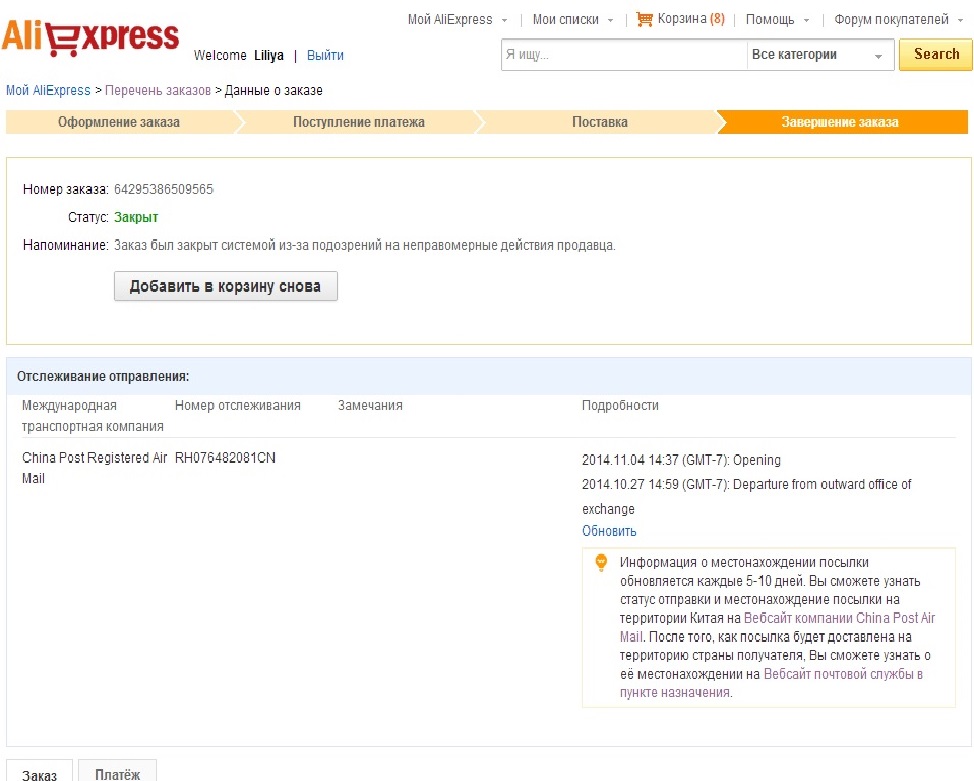Screen dimensions: 974x781
Task: Open Мой AliExpress breadcrumb link
Action: pyautogui.click(x=48, y=90)
